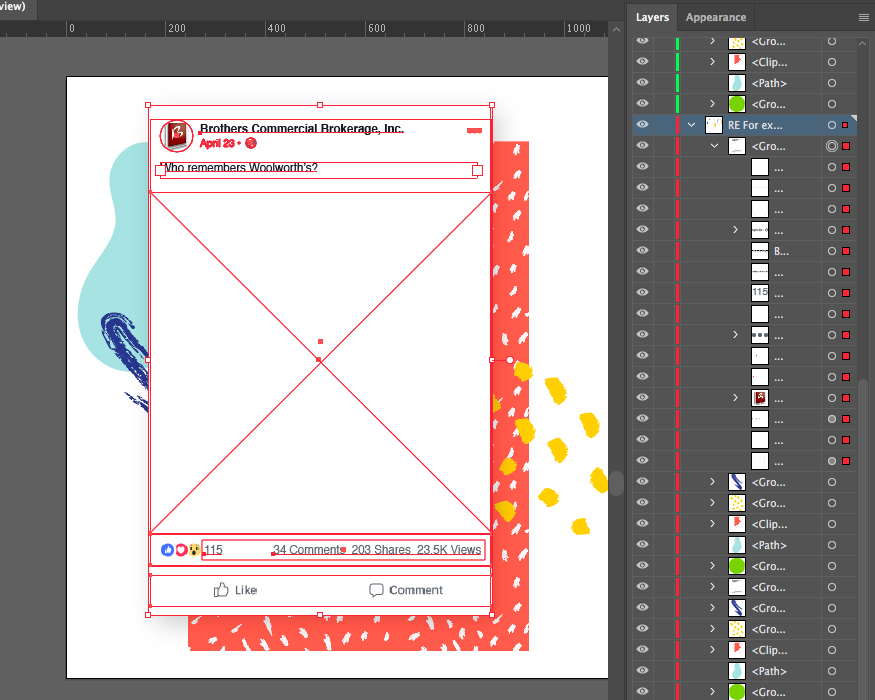The image size is (875, 700).
Task: Expand the sublayer directly above the B... row
Action: click(735, 230)
